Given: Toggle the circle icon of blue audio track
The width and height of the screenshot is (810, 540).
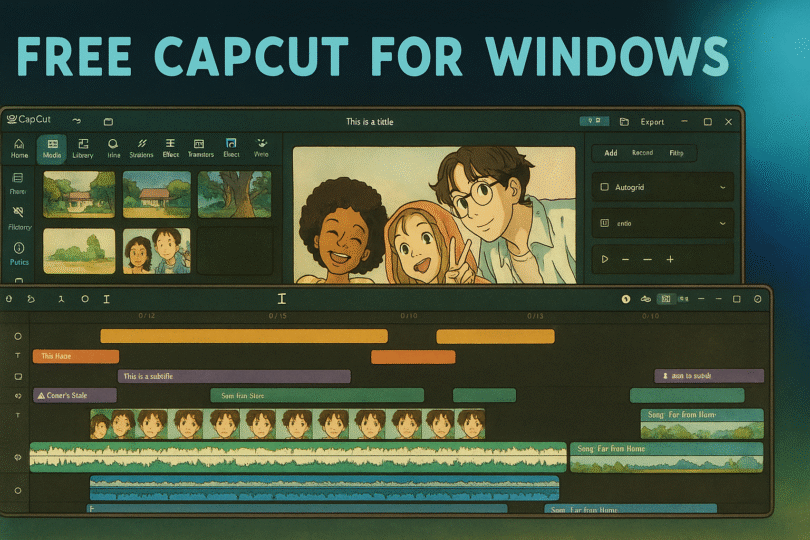Looking at the screenshot, I should coord(18,490).
